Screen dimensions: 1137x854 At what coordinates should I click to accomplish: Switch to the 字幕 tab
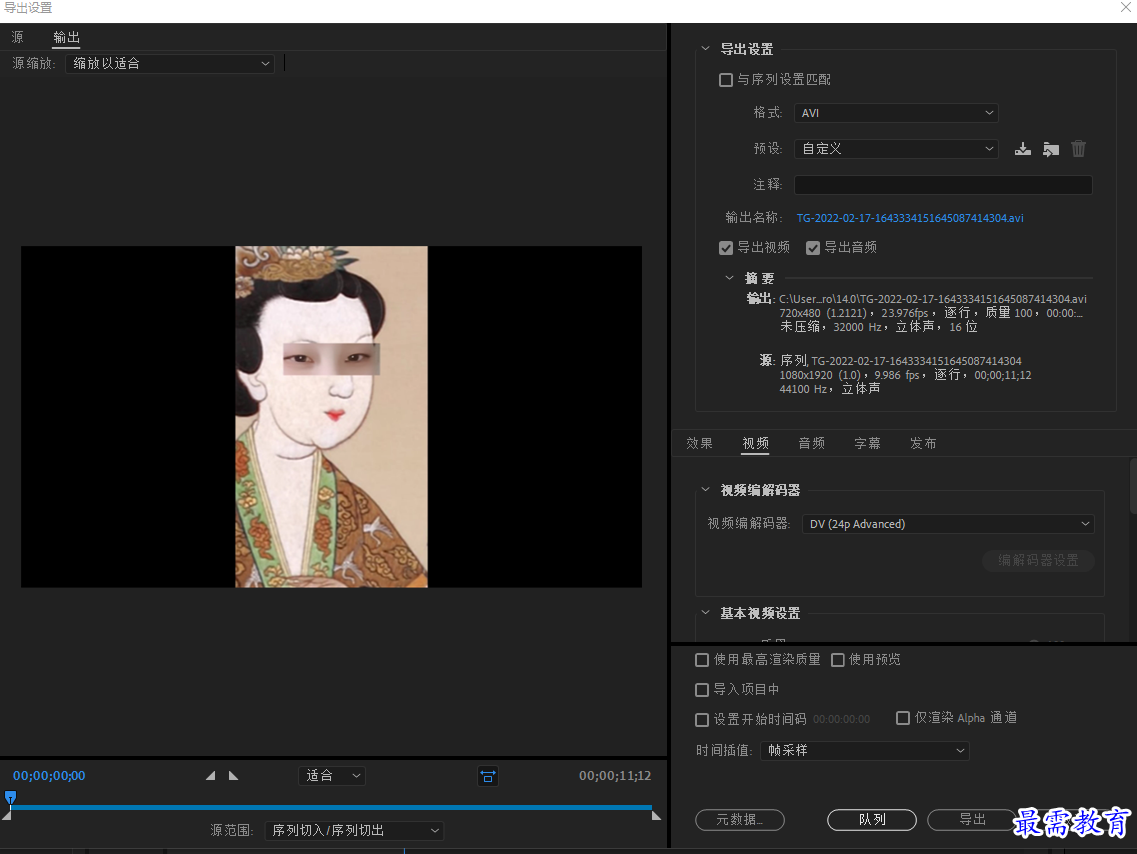tap(867, 443)
